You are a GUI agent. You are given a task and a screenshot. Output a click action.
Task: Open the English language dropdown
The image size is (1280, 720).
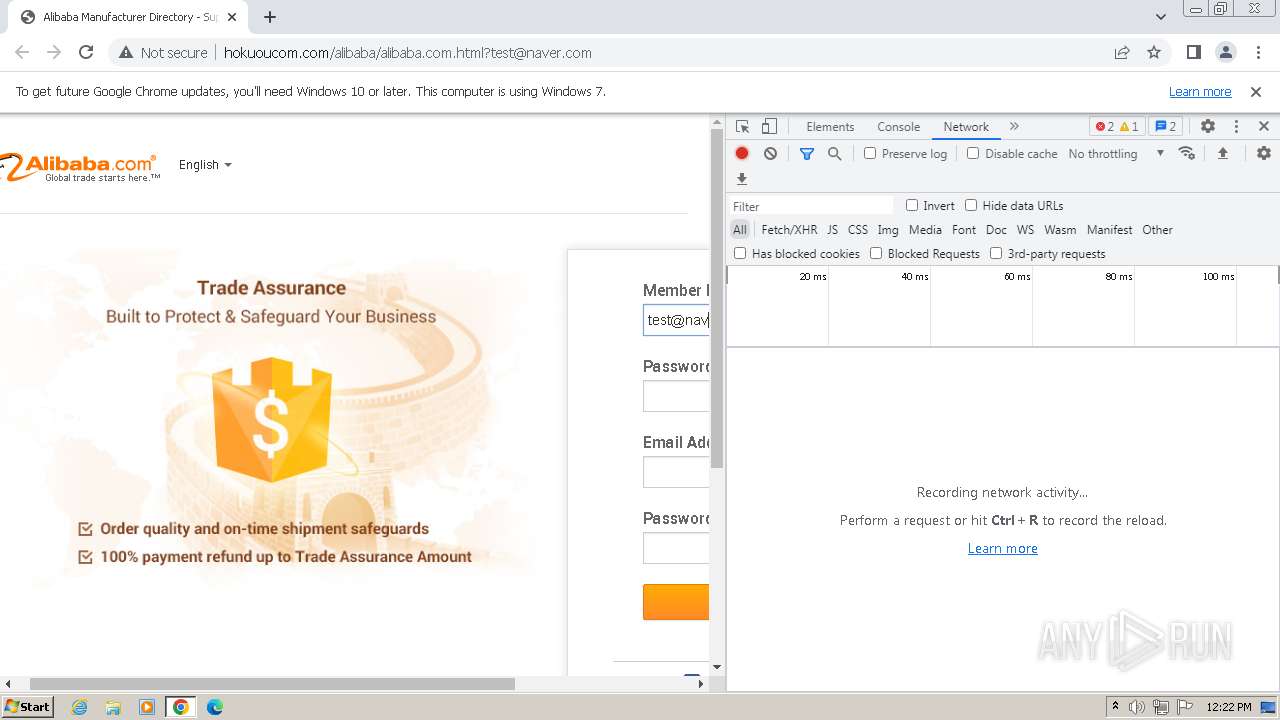click(205, 165)
